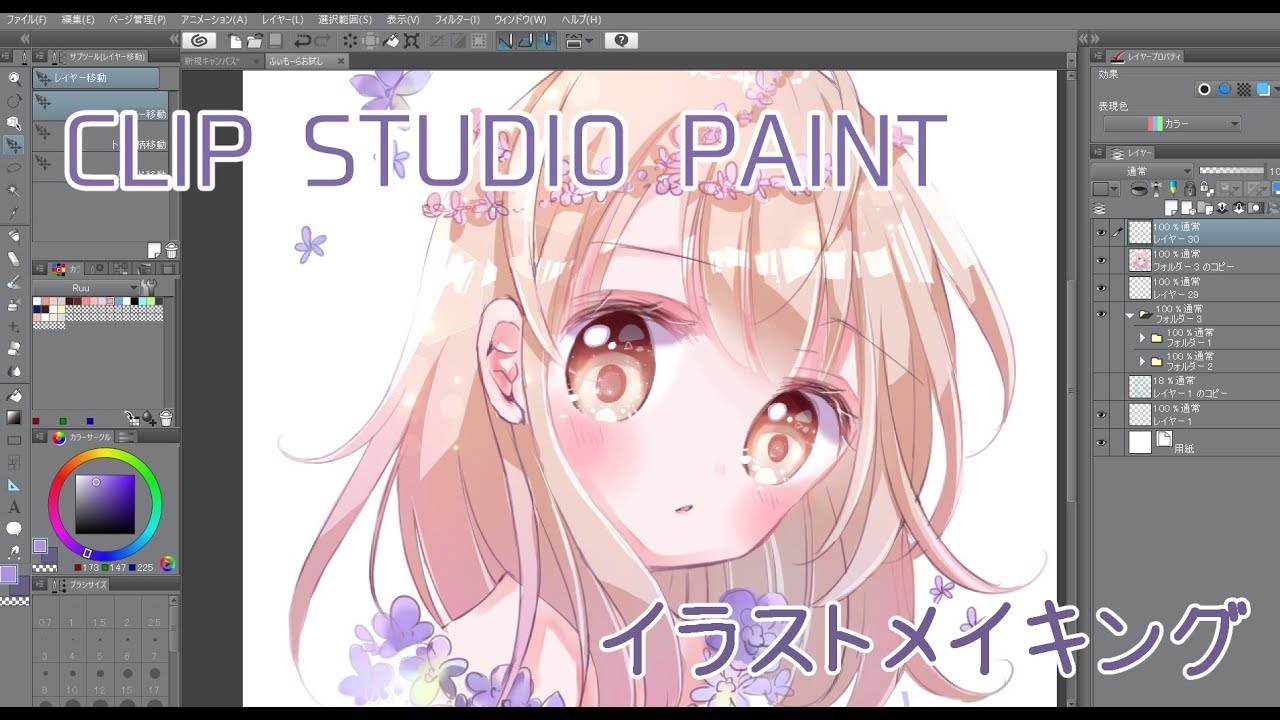Select the Rotate view tool
The width and height of the screenshot is (1280, 720).
14,101
